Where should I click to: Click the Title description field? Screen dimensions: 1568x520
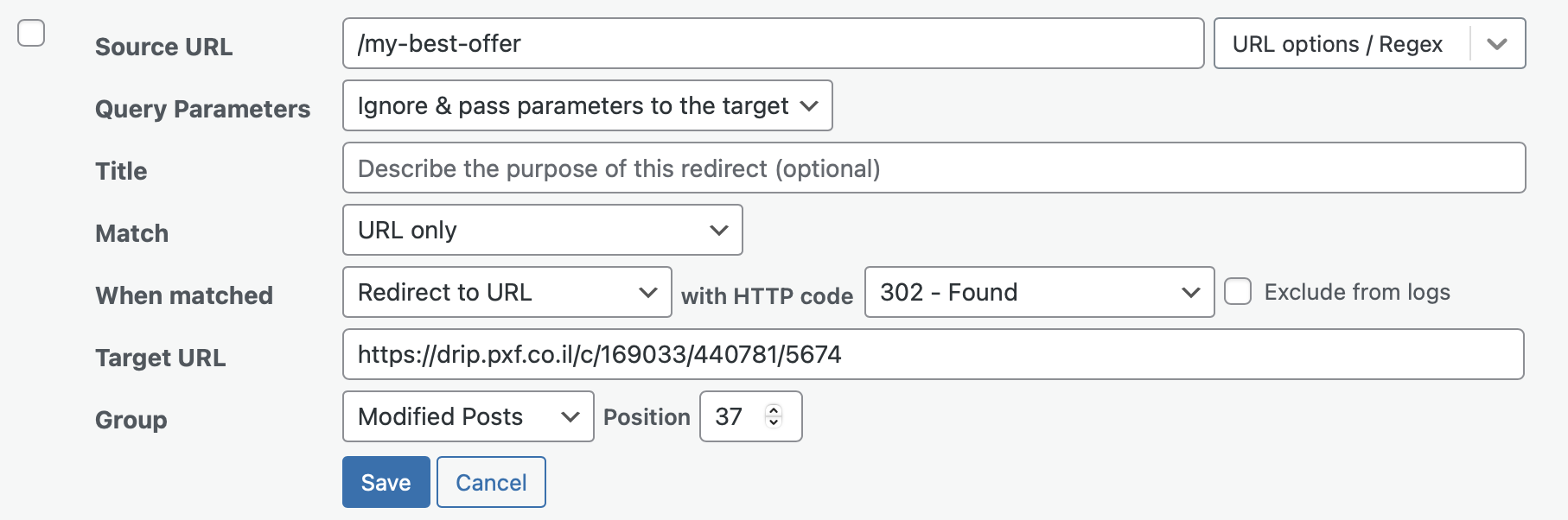pos(934,168)
